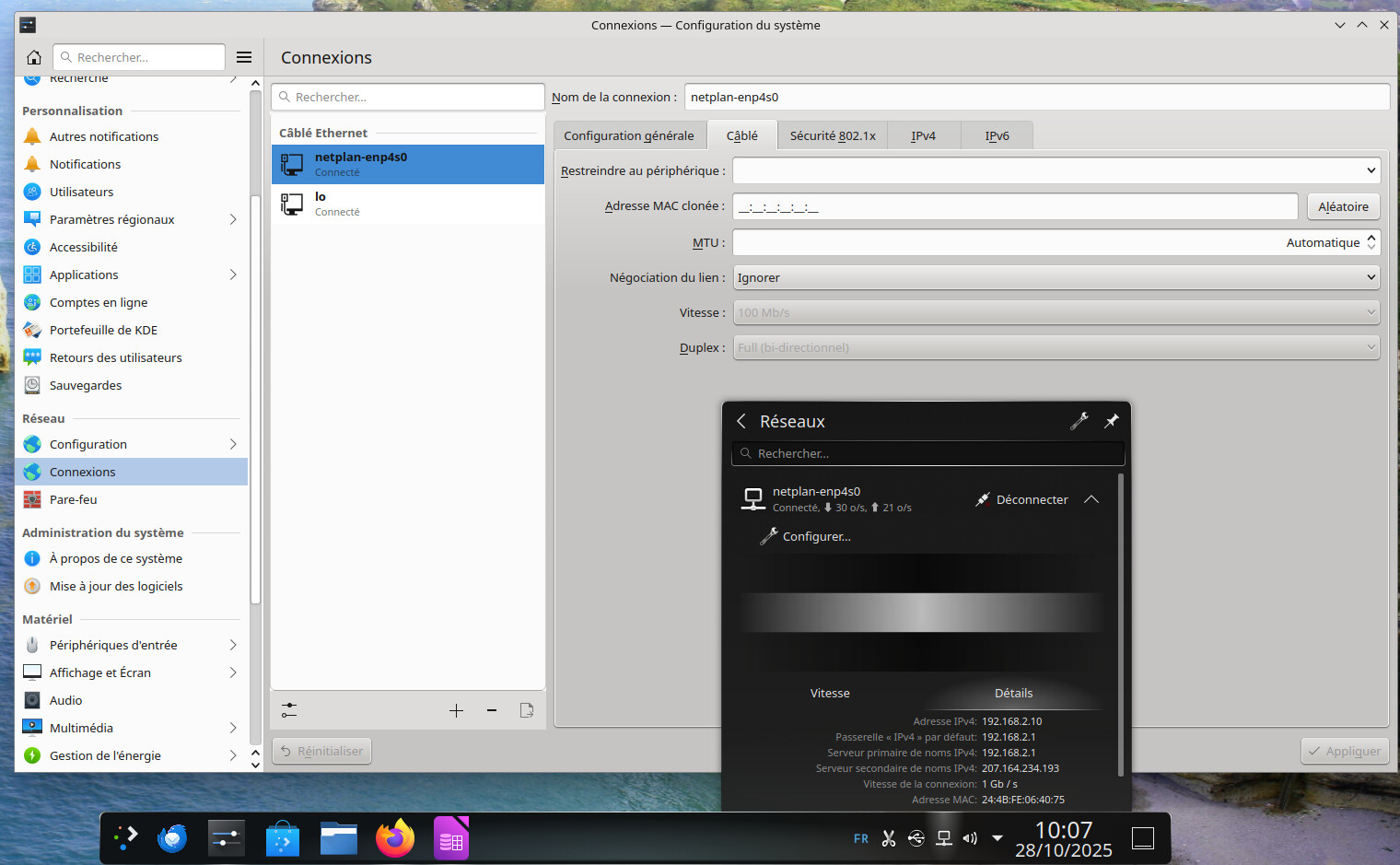Open the Négociation du lien dropdown

[1056, 277]
